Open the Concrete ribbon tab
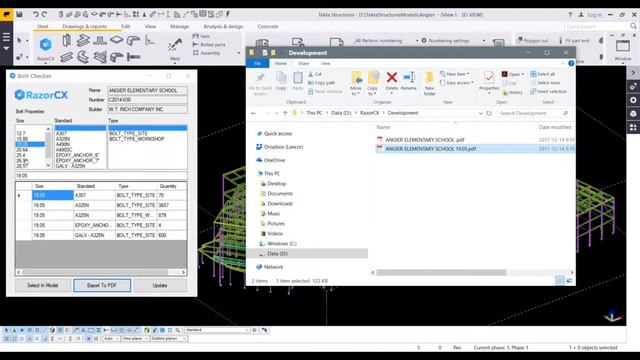The width and height of the screenshot is (640, 360). click(x=268, y=27)
